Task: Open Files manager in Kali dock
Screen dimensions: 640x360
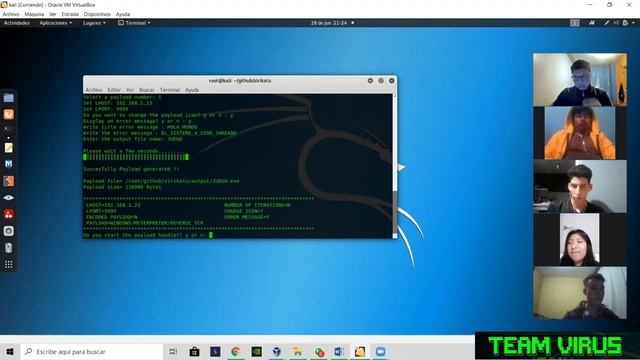Action: 9,98
